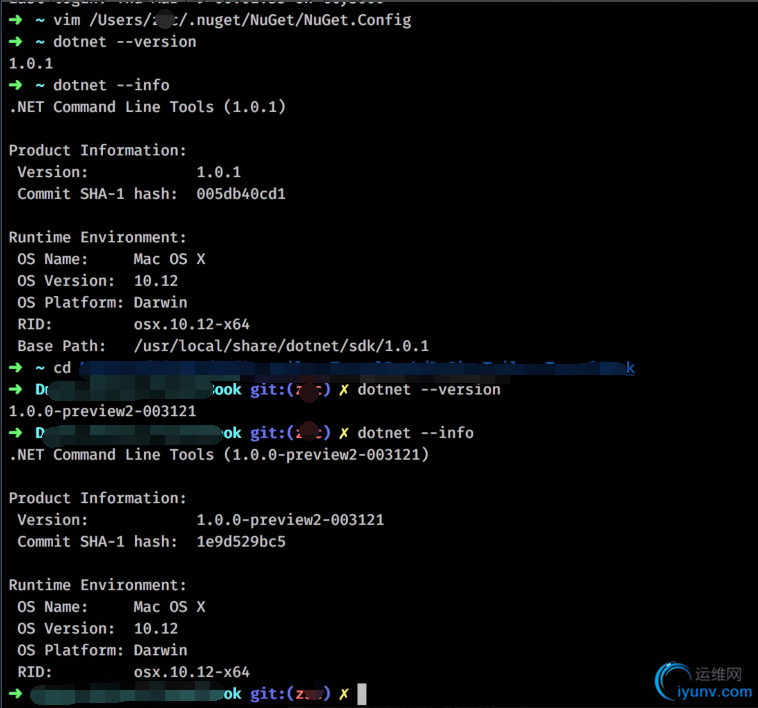Image resolution: width=758 pixels, height=708 pixels.
Task: Click the blurred underlined cd path
Action: [357, 368]
